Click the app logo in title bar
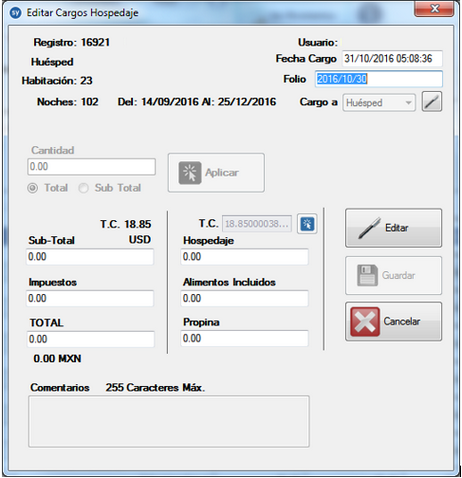This screenshot has width=462, height=478. pos(15,13)
